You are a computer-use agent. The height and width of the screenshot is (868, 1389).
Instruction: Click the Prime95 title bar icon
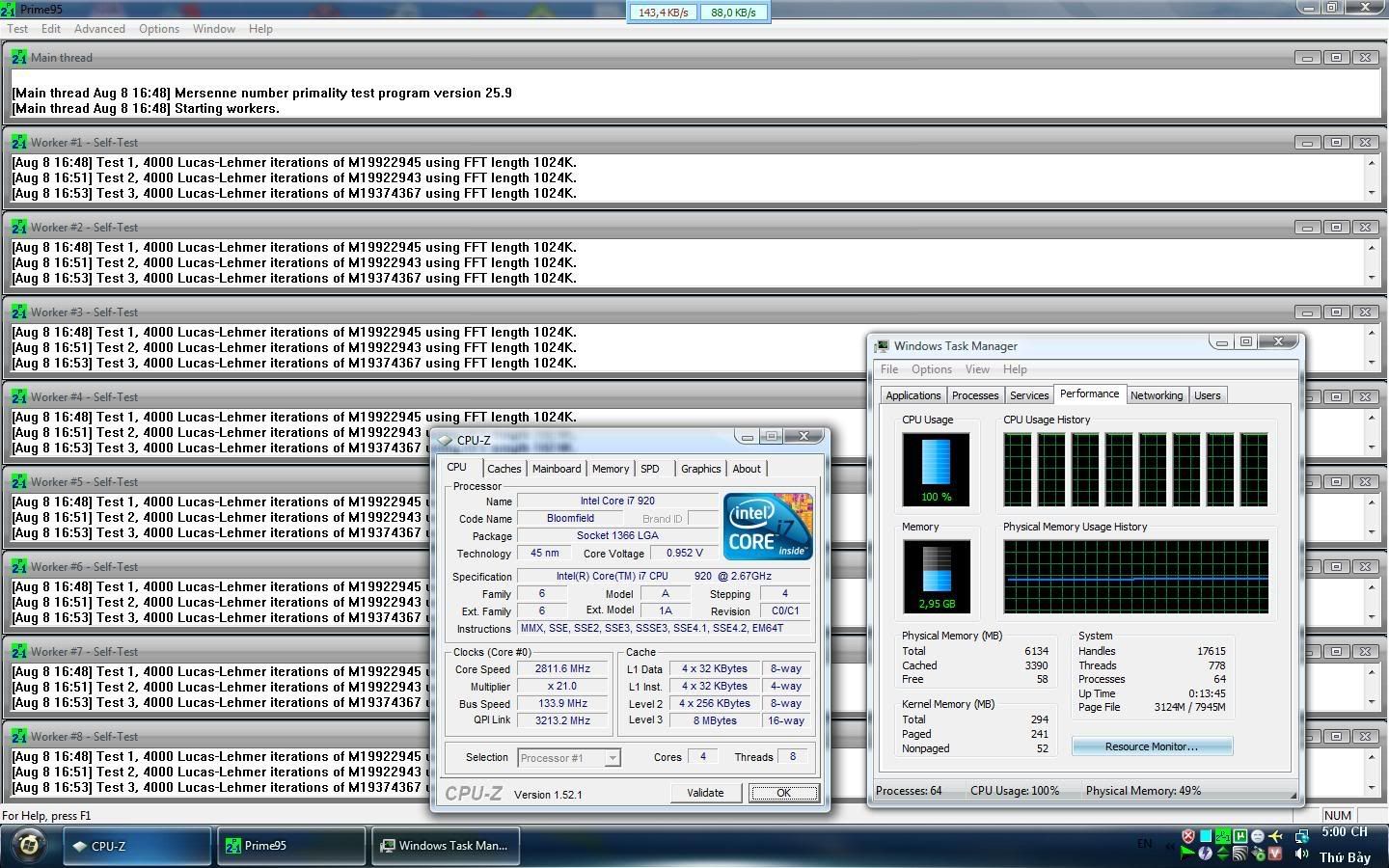pos(9,9)
